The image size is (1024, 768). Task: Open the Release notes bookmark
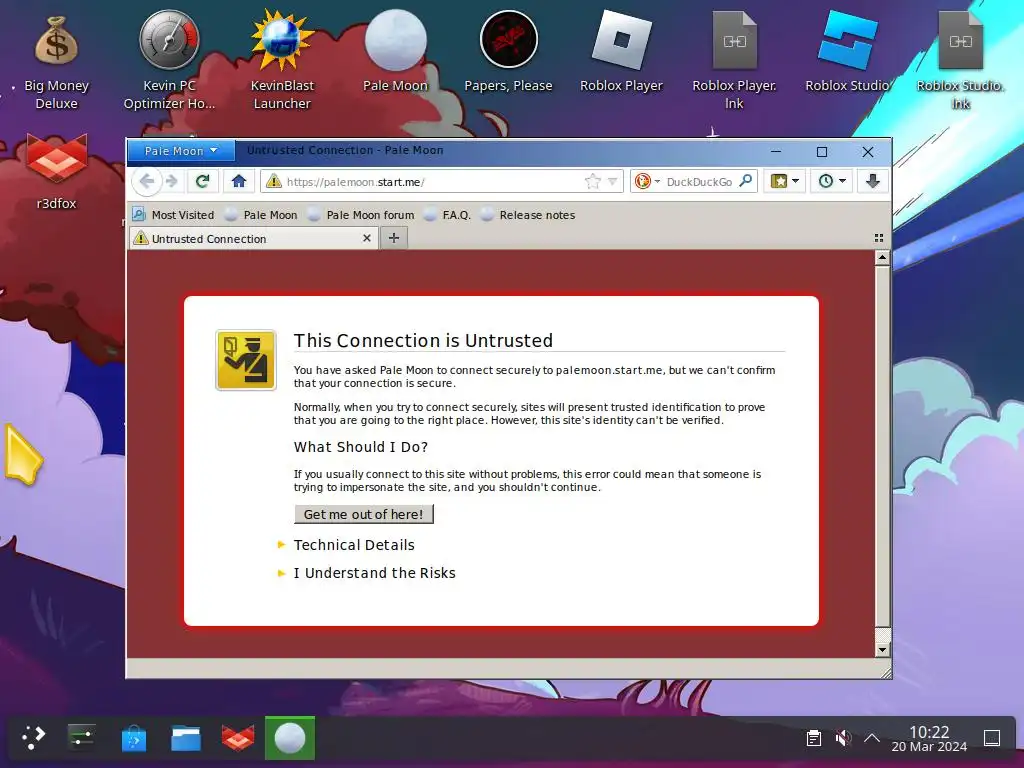pos(528,215)
